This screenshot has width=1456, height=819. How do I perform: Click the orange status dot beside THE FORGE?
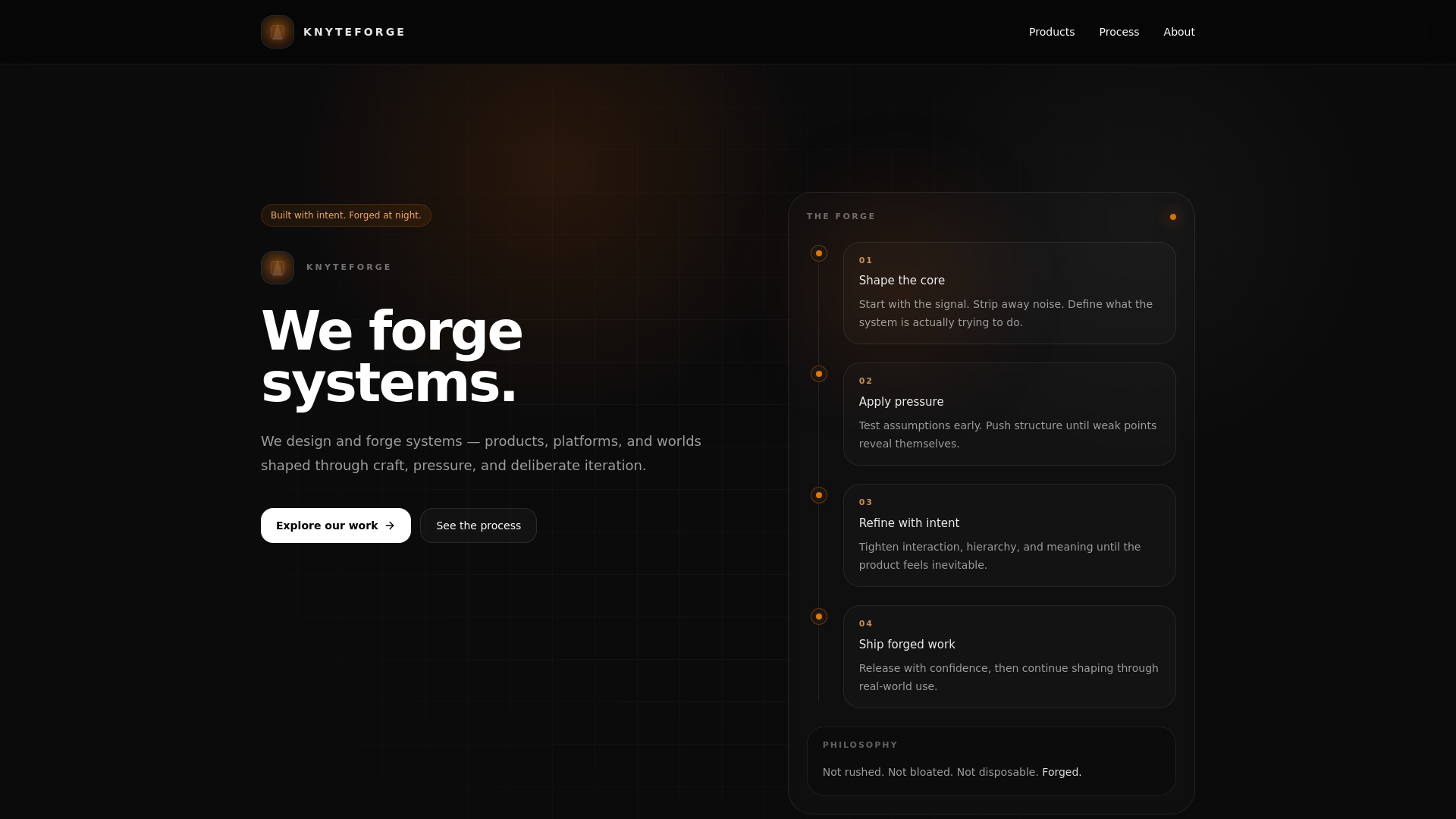pos(1173,217)
